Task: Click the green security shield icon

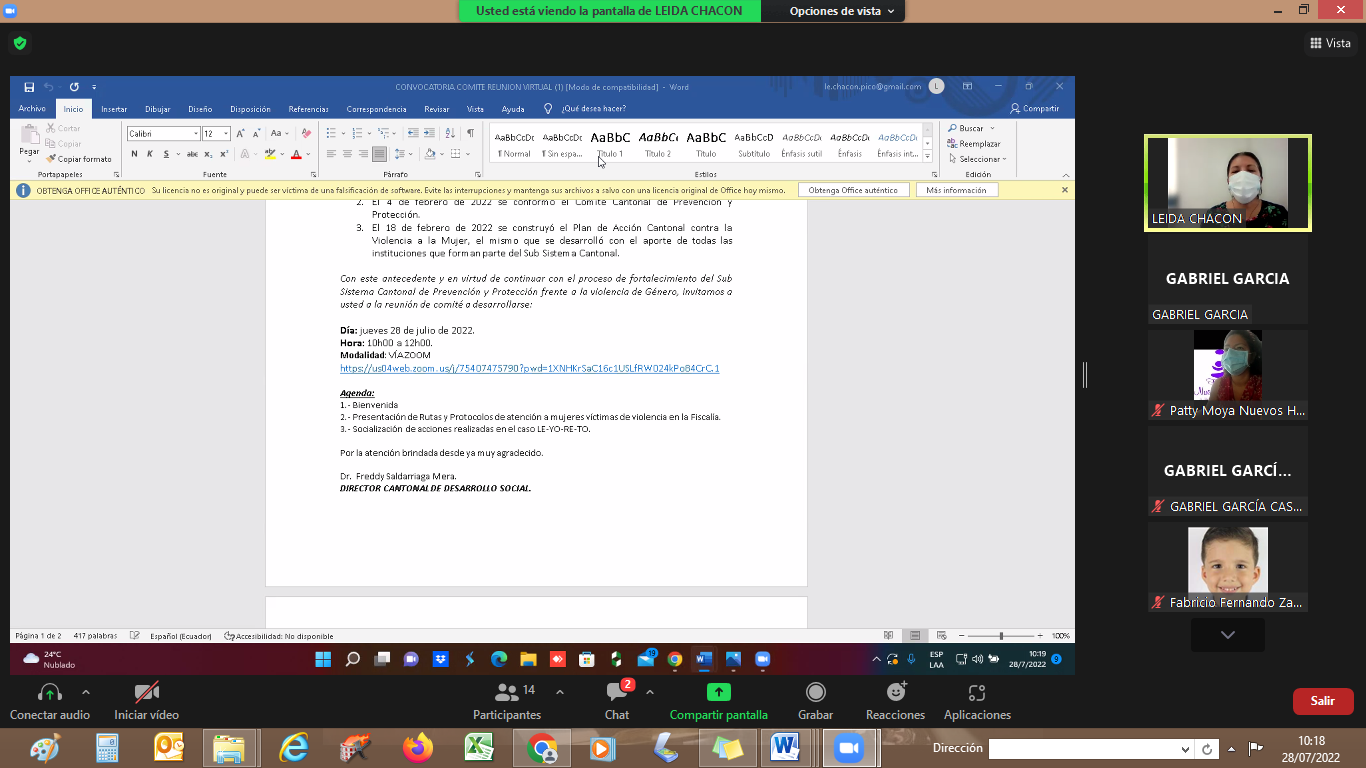Action: coord(19,43)
